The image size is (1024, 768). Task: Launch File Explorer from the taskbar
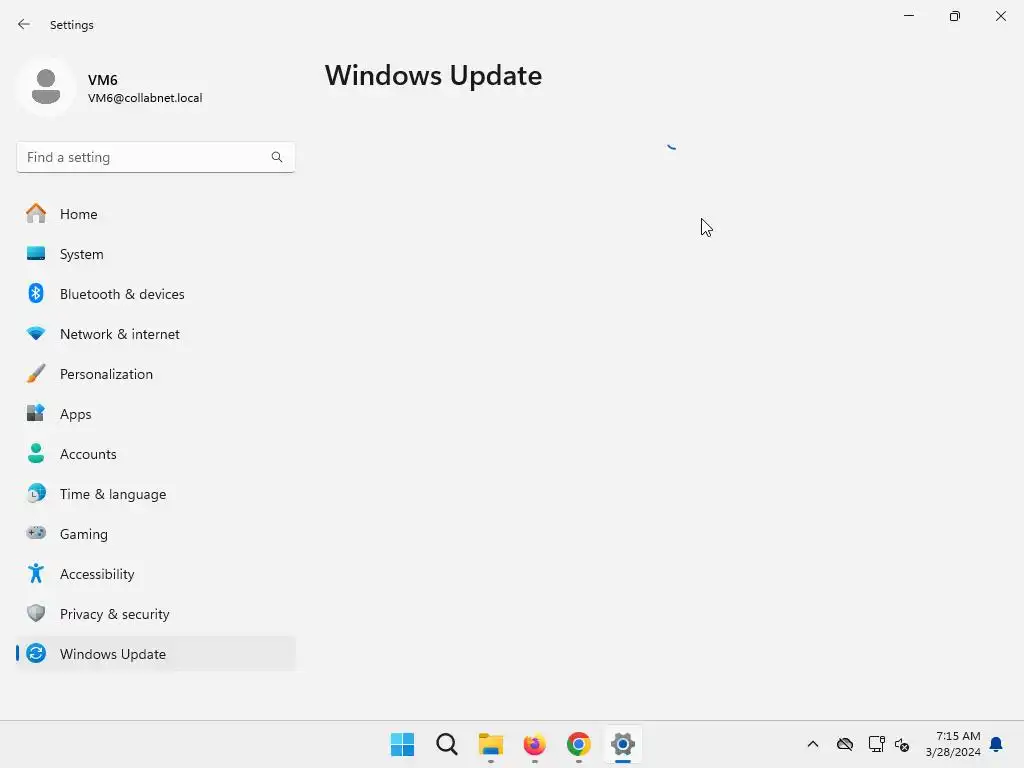pyautogui.click(x=490, y=744)
